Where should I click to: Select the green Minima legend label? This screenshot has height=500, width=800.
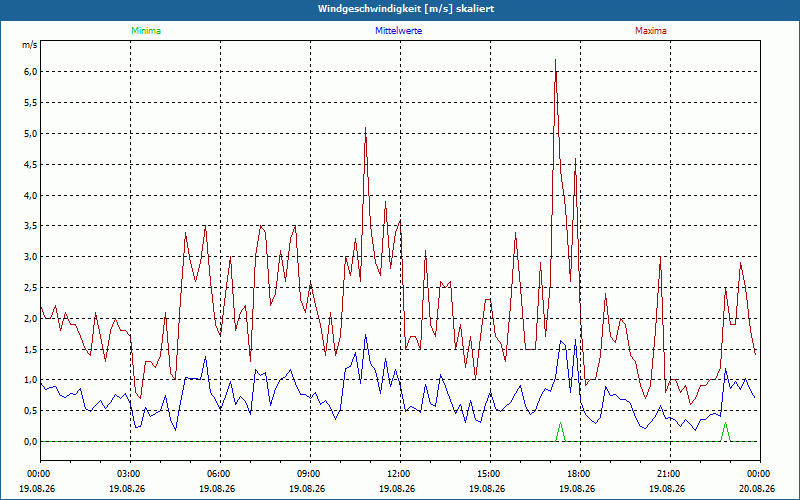146,31
